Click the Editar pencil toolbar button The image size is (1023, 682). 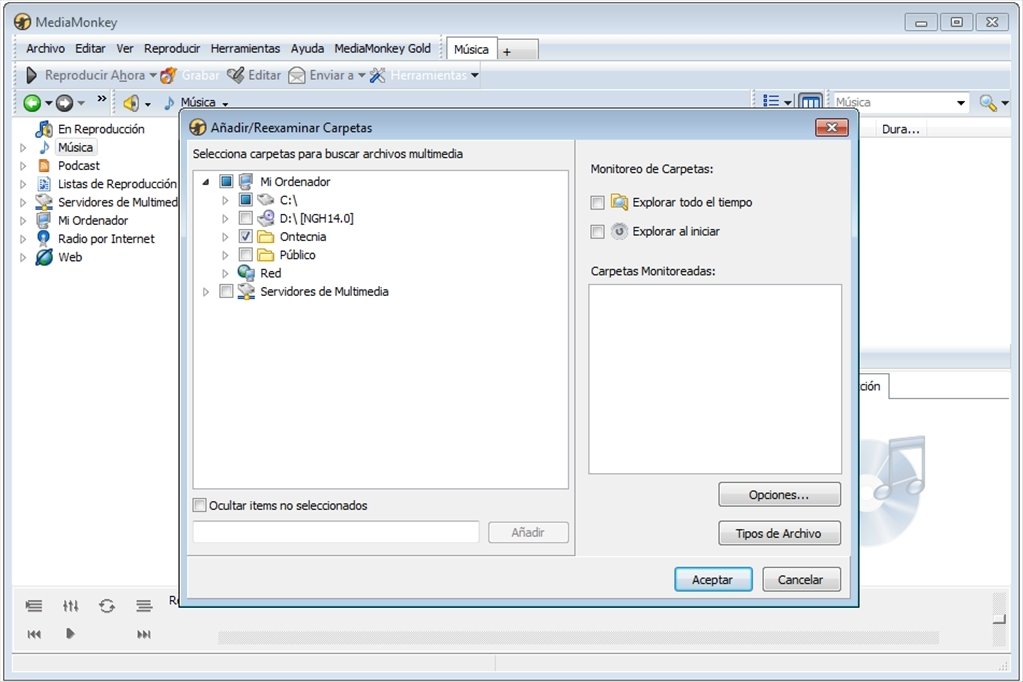point(254,75)
